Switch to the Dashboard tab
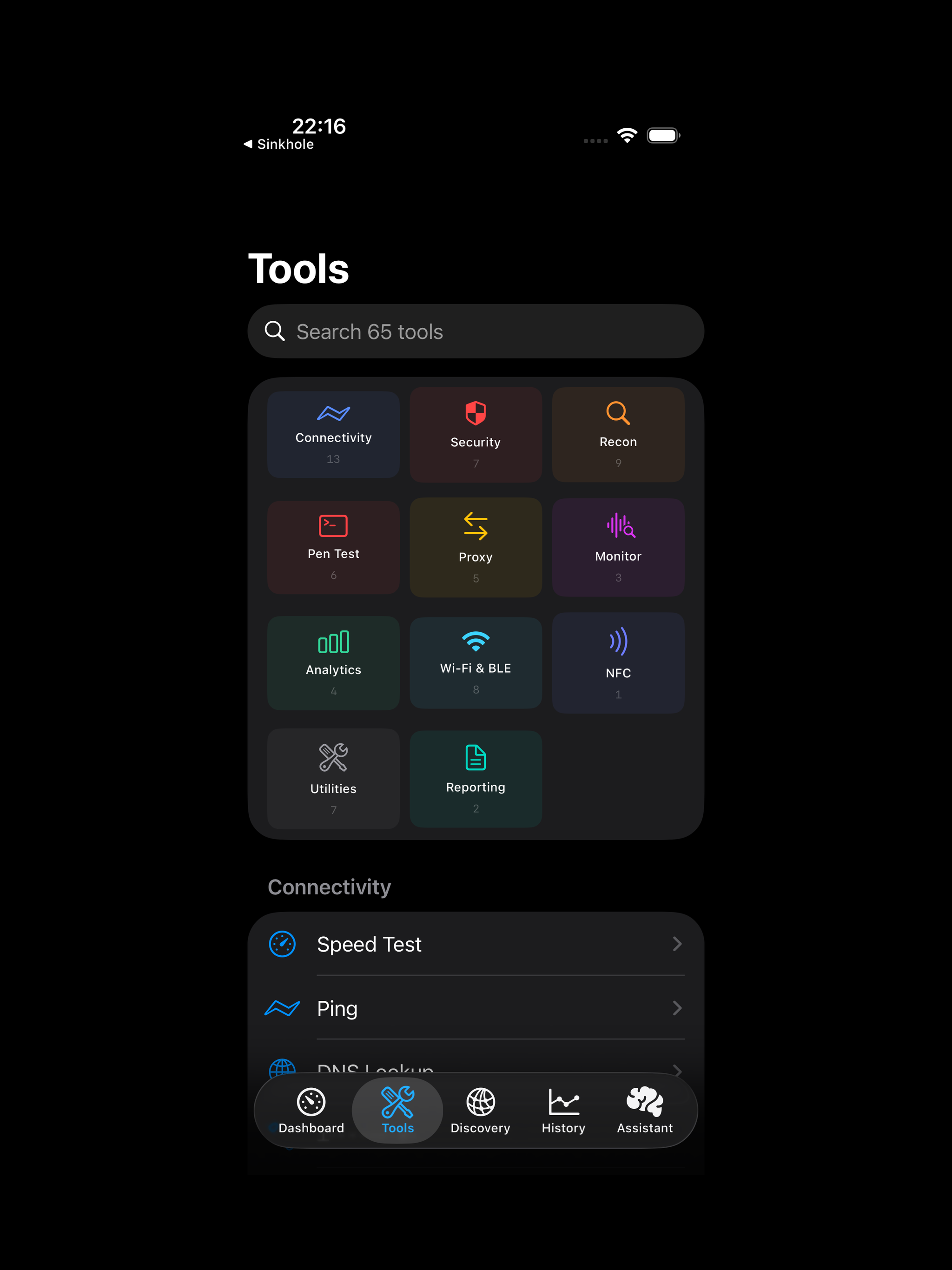Viewport: 952px width, 1270px height. click(311, 1111)
